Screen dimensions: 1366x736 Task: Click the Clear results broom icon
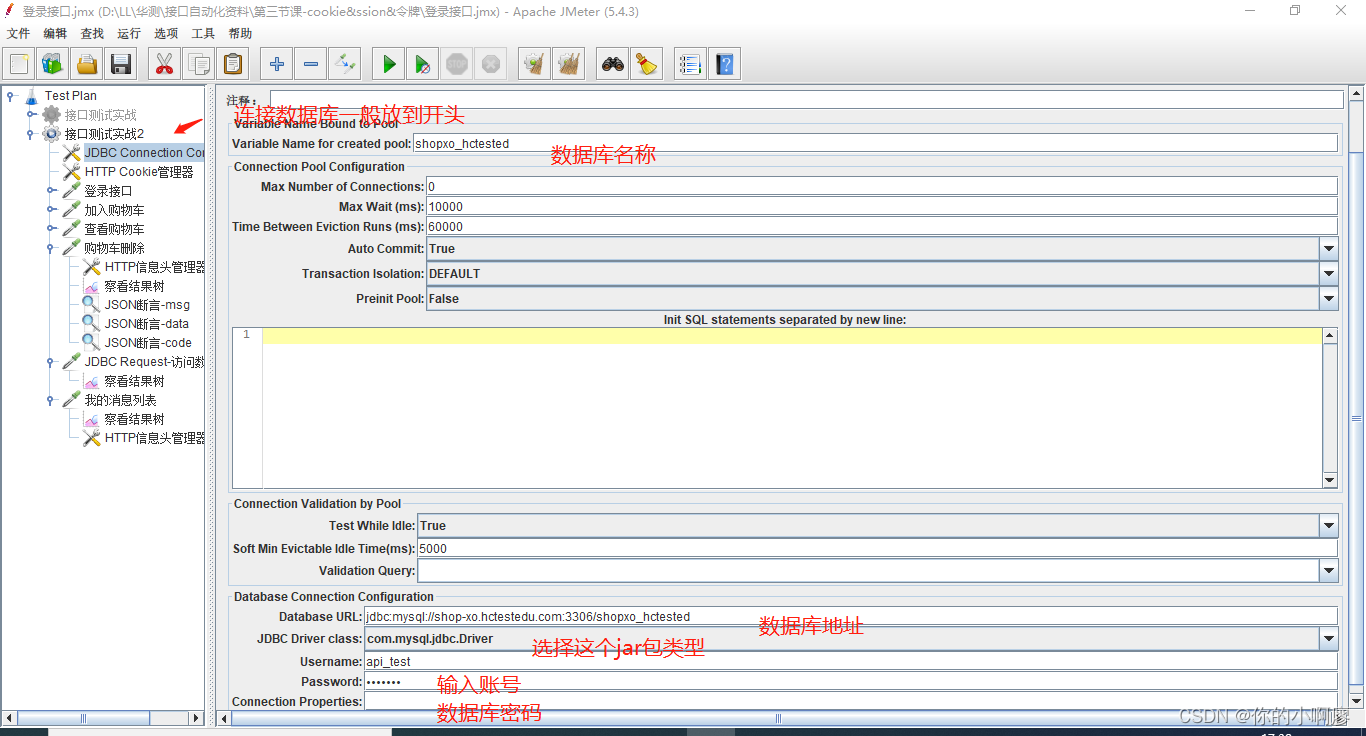[535, 65]
